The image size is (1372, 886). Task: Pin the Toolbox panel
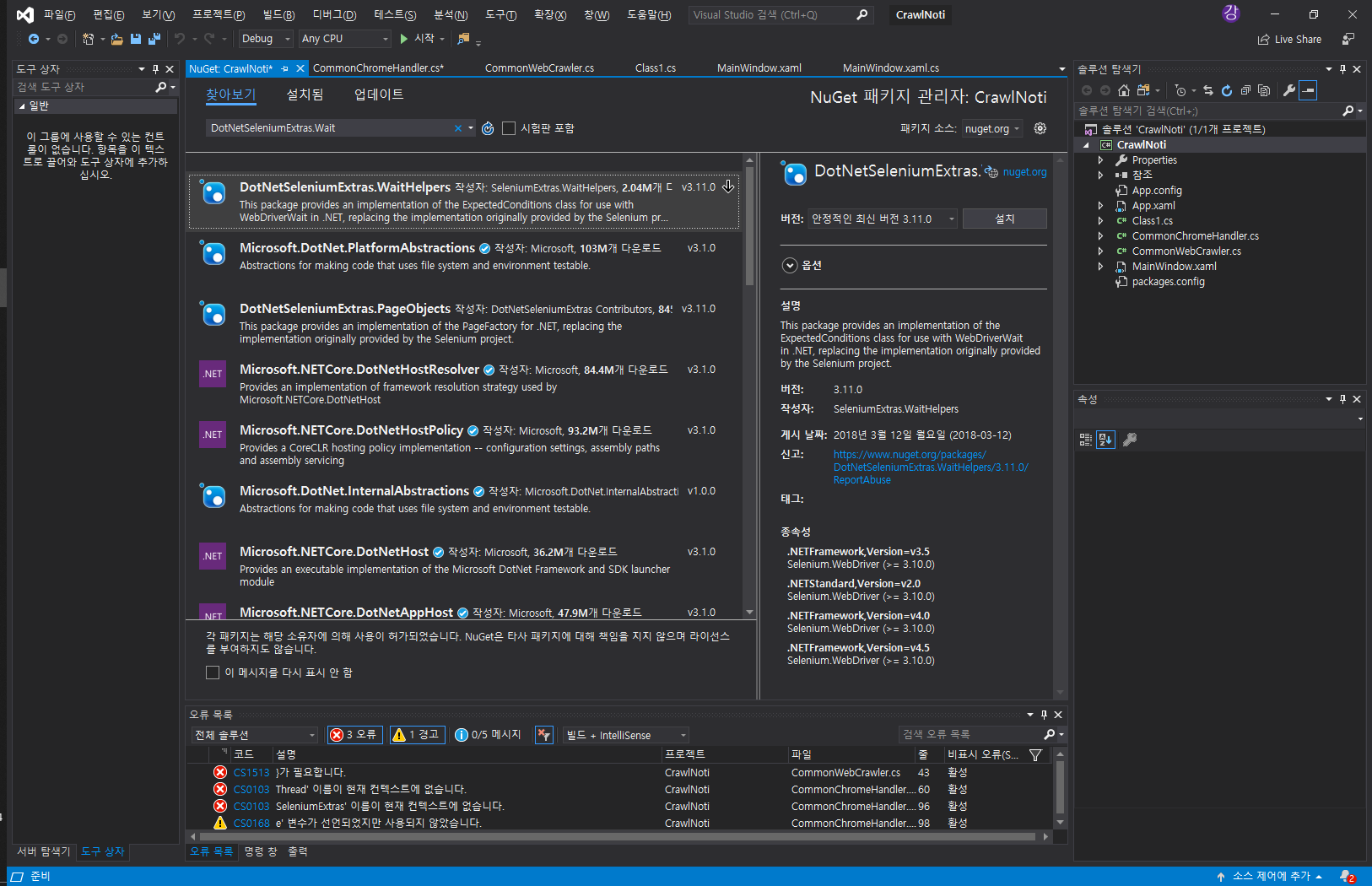155,69
